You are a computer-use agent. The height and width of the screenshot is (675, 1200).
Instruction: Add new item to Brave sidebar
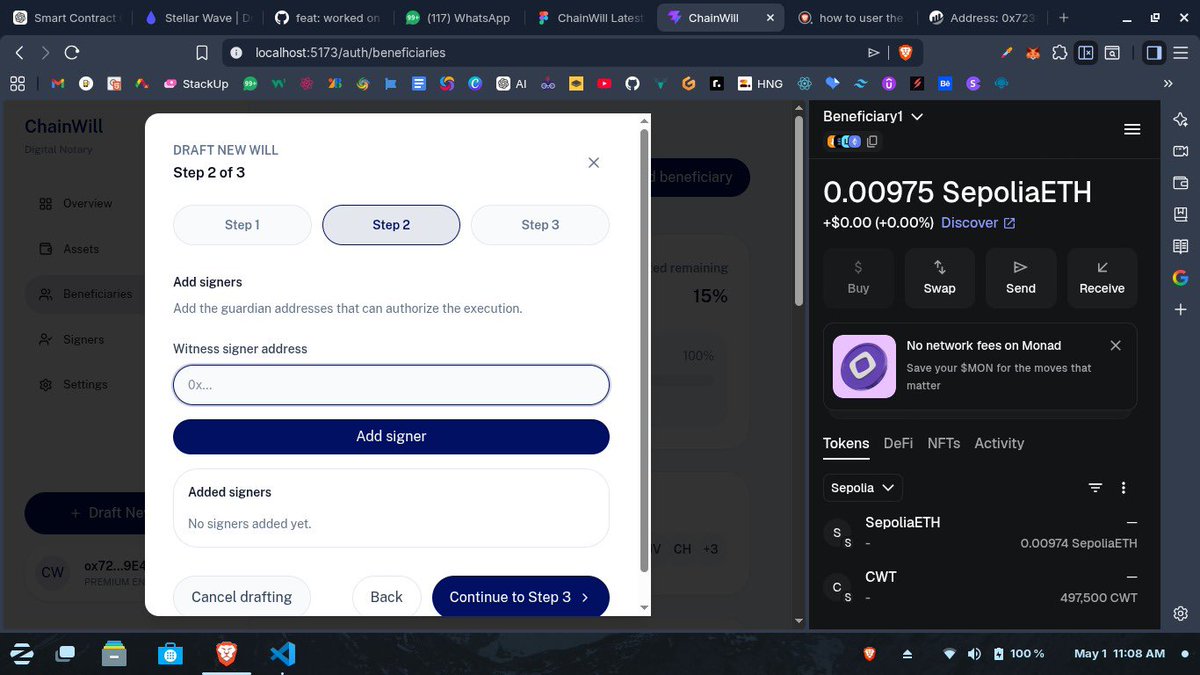click(1180, 310)
